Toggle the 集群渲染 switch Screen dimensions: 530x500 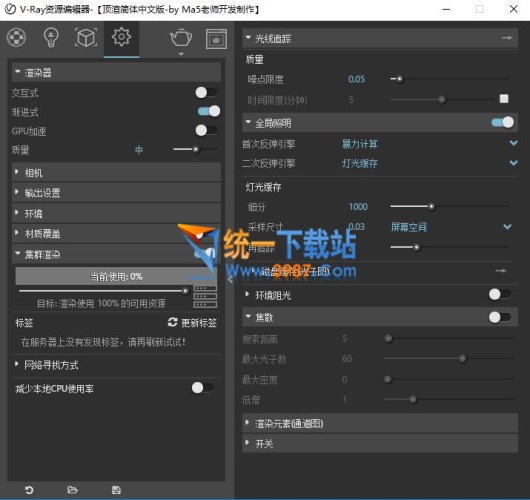(205, 254)
